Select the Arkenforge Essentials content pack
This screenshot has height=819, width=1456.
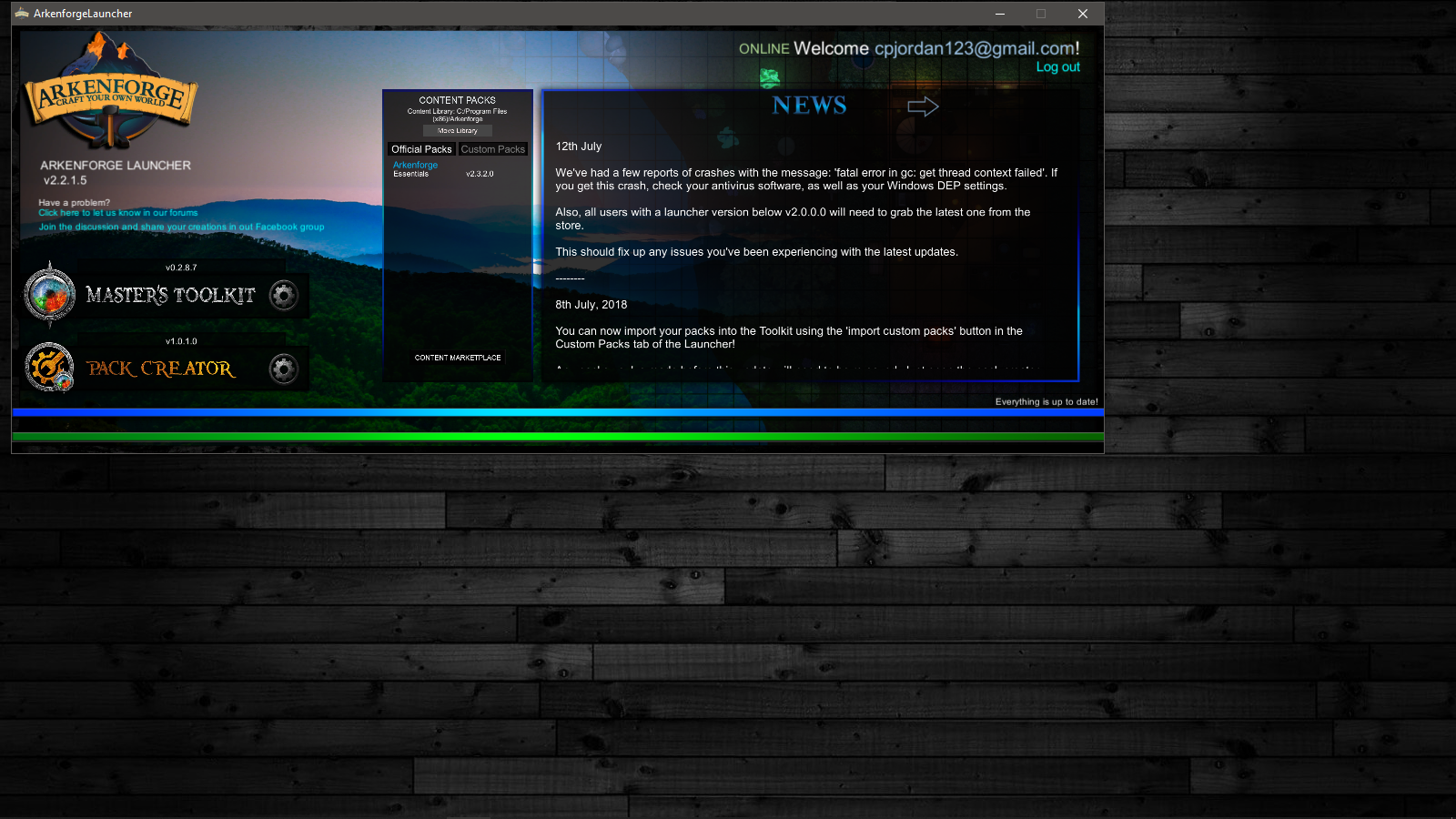pyautogui.click(x=416, y=169)
